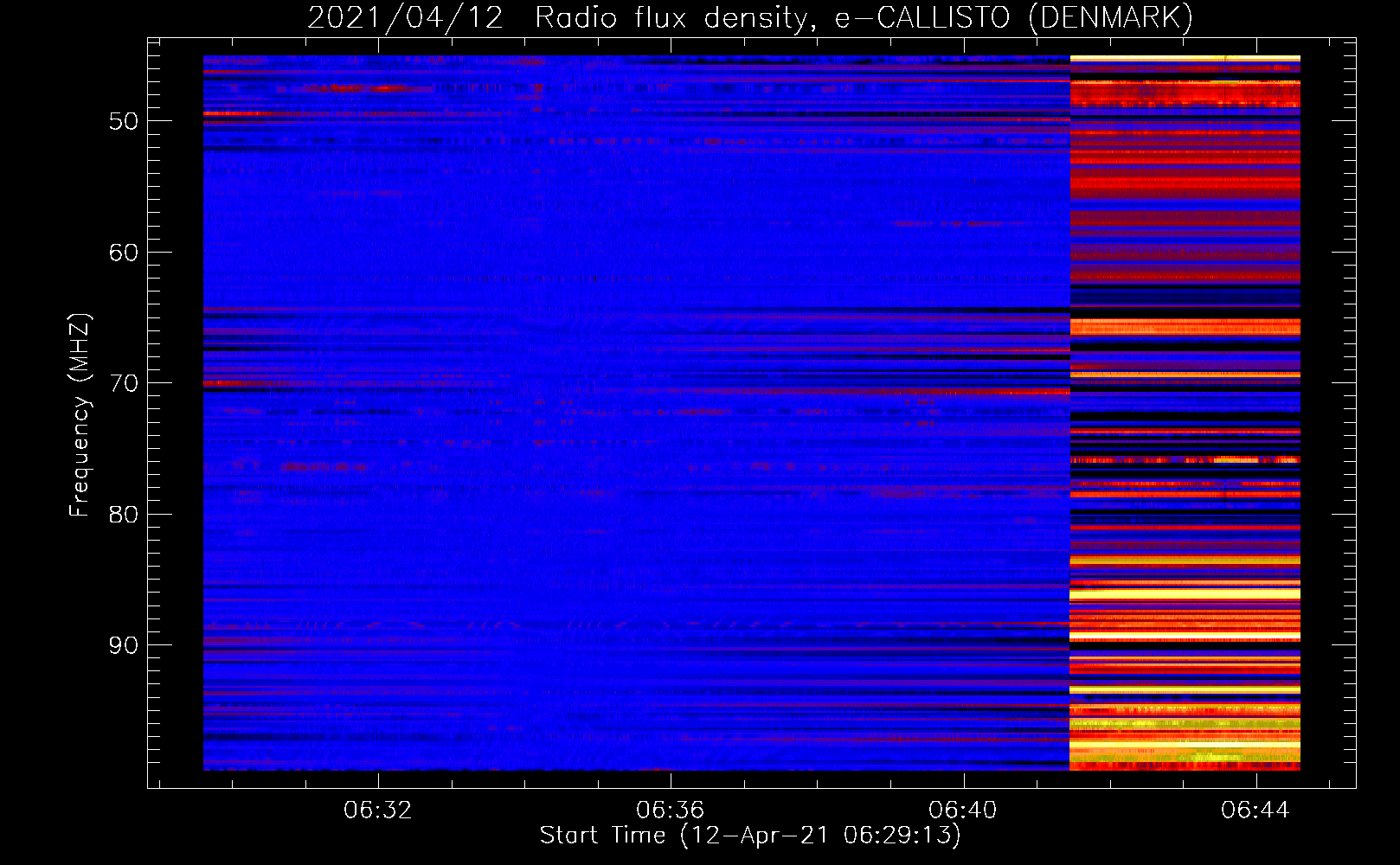This screenshot has height=865, width=1400.
Task: Click the 50 frequency tick label
Action: 124,121
